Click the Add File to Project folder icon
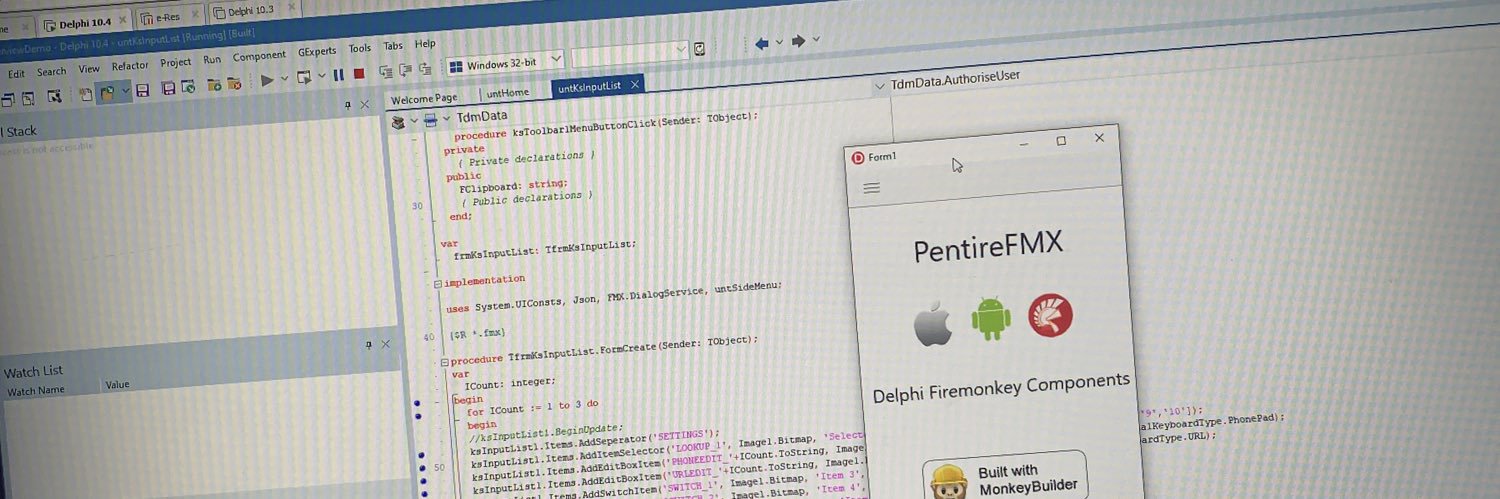The height and width of the screenshot is (499, 1500). click(x=214, y=84)
